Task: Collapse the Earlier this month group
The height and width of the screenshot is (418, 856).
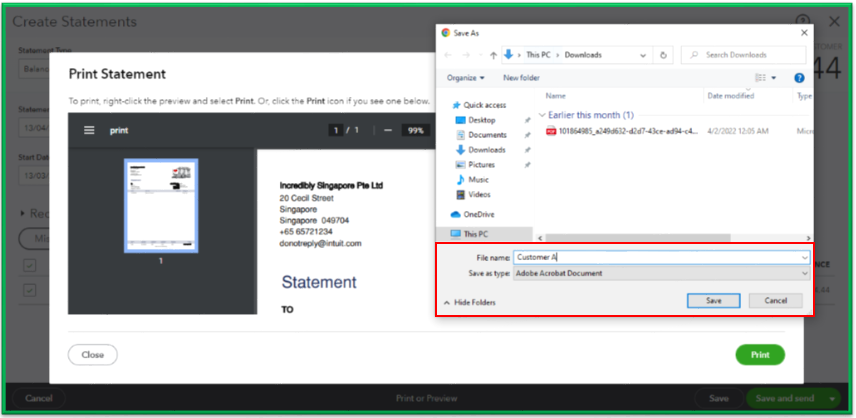Action: (542, 116)
